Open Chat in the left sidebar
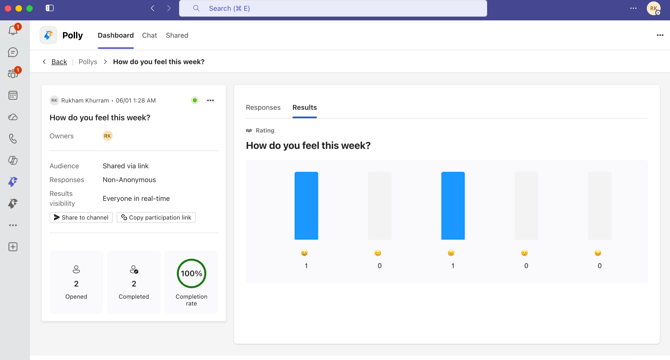Viewport: 670px width, 360px height. [13, 52]
